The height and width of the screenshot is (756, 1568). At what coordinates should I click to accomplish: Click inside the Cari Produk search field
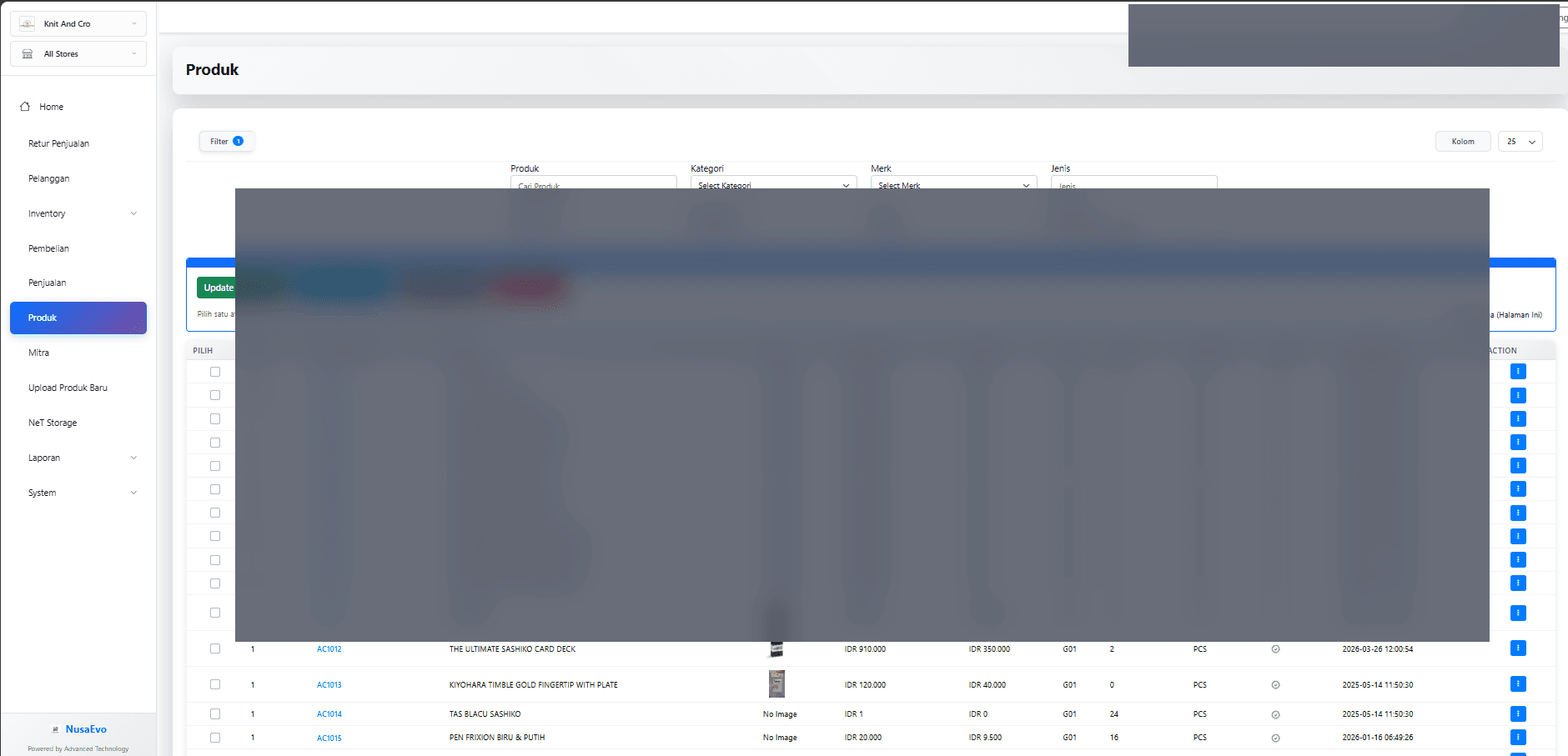pyautogui.click(x=593, y=183)
